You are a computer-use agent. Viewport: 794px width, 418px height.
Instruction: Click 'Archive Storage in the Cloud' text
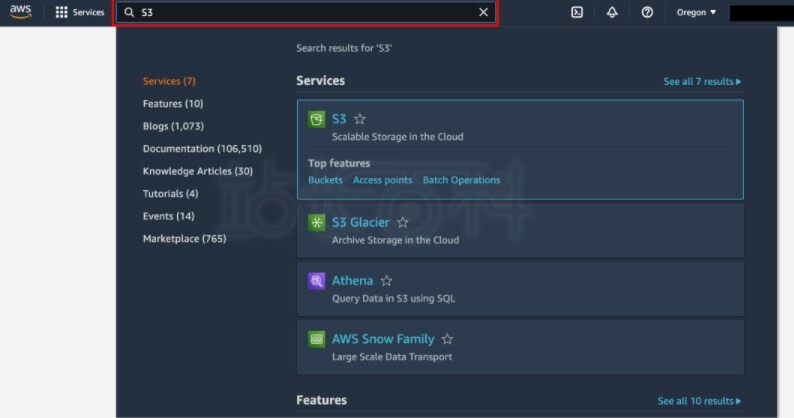pos(395,240)
